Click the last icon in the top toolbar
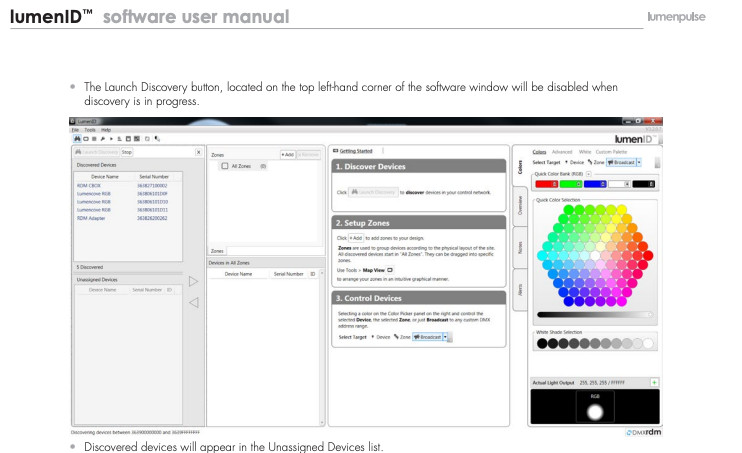742x453 pixels. click(x=157, y=139)
